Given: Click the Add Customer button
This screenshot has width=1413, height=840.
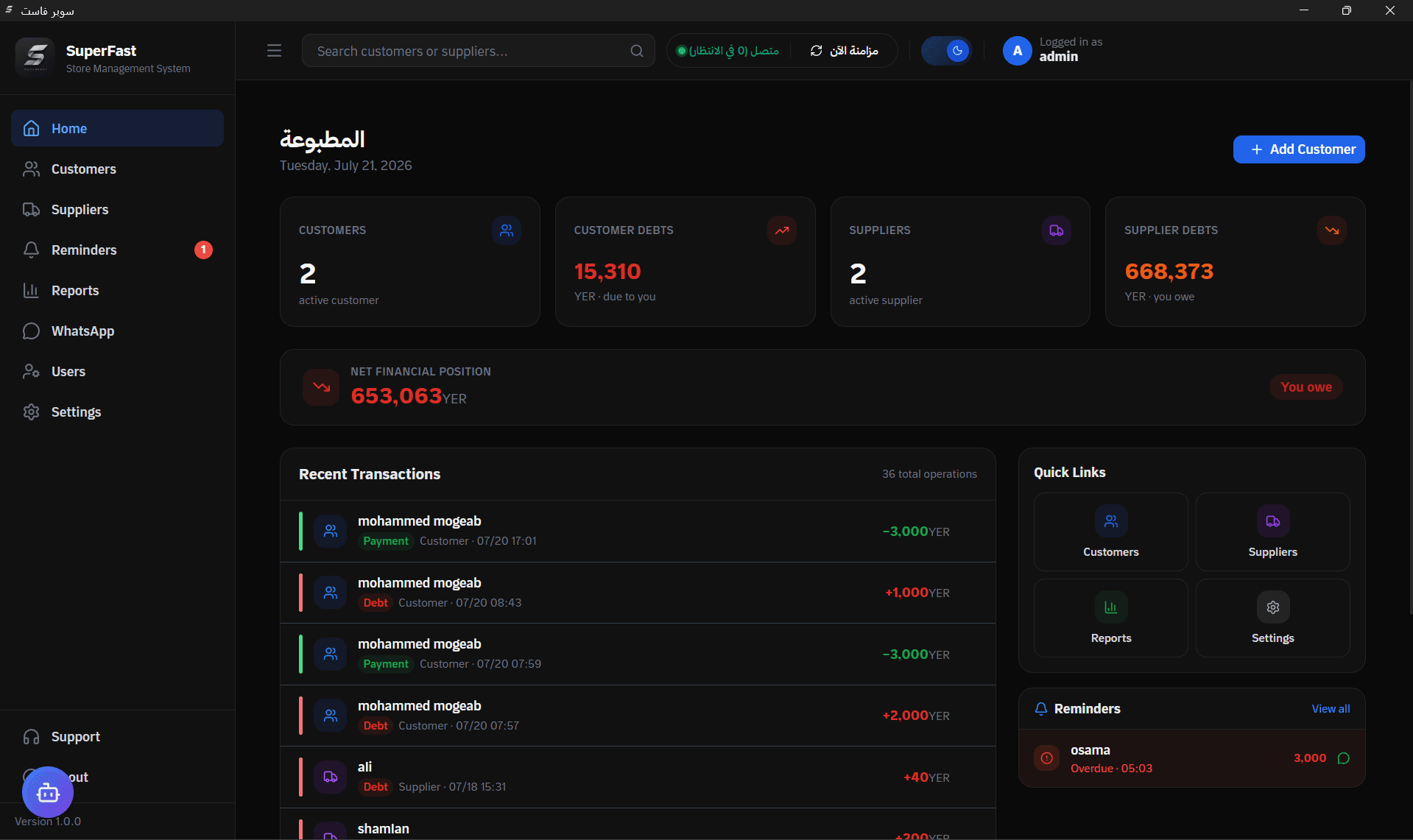Looking at the screenshot, I should (x=1299, y=149).
